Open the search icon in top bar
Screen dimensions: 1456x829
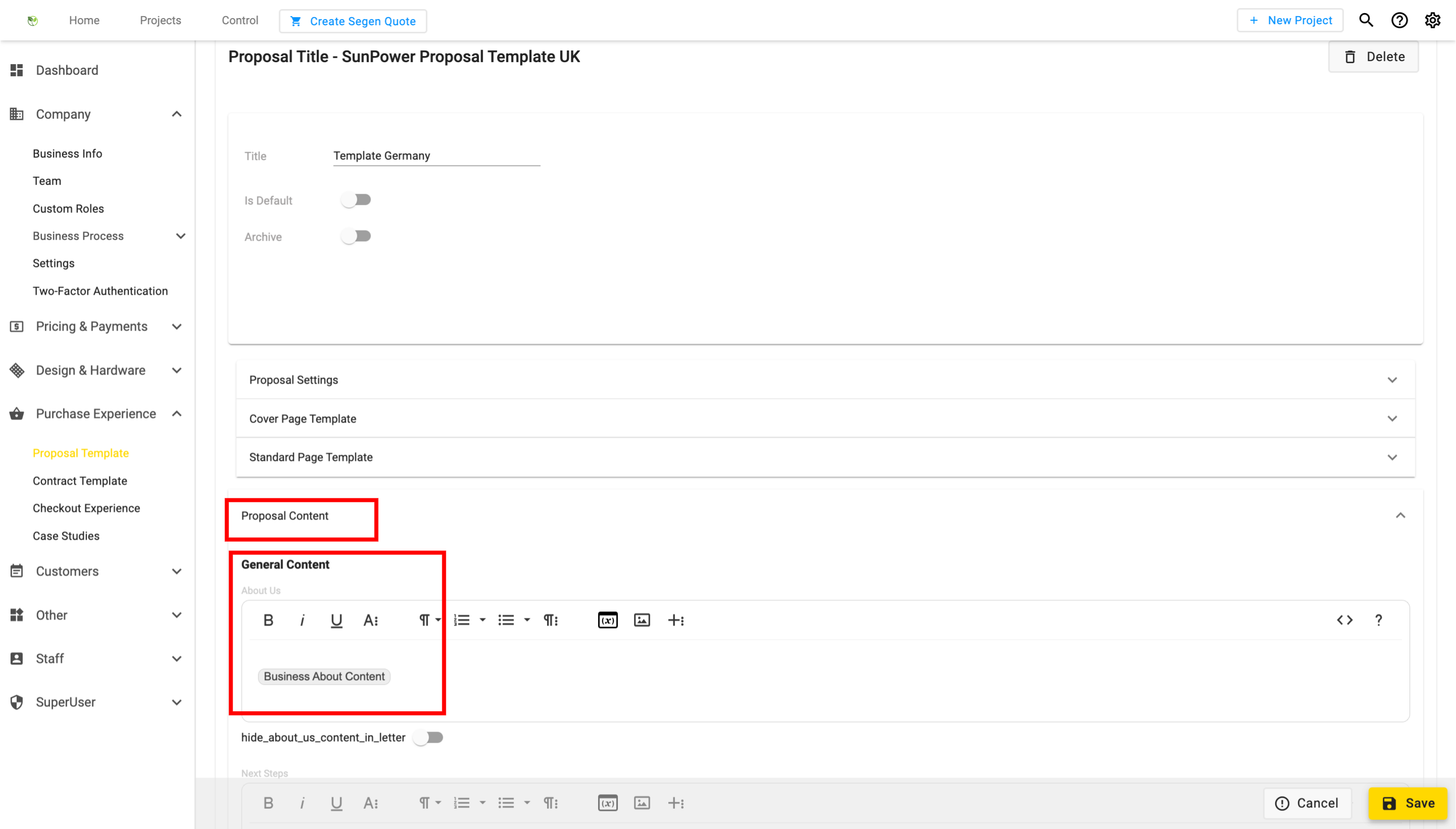click(x=1366, y=21)
